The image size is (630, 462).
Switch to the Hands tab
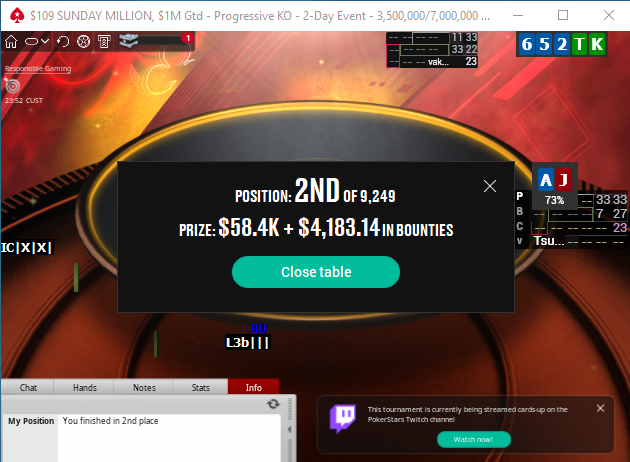[84, 387]
